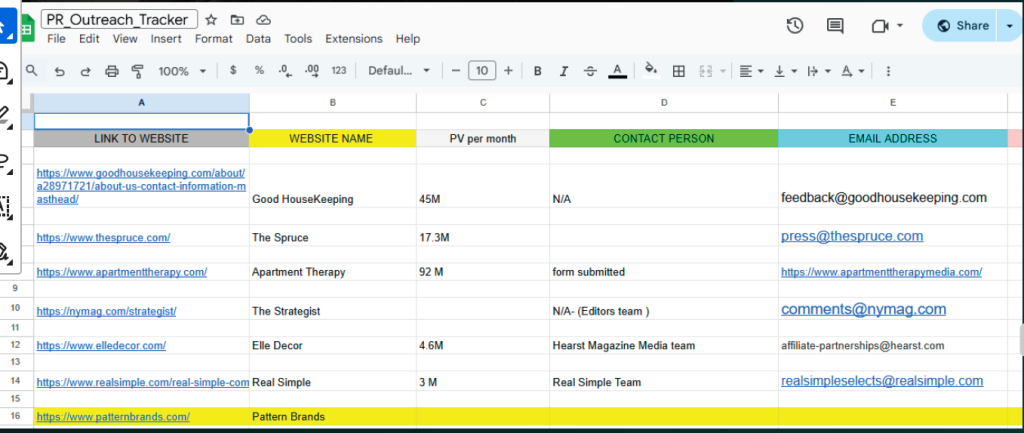Viewport: 1024px width, 433px height.
Task: Open the Tools menu
Action: pos(298,39)
